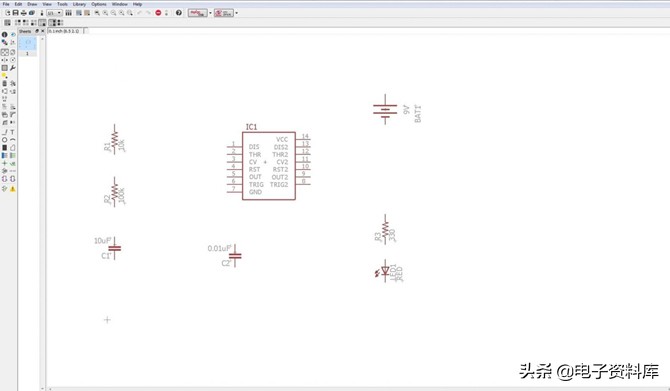Viewport: 670px width, 391px height.
Task: Select the Delete tool
Action: point(4,83)
